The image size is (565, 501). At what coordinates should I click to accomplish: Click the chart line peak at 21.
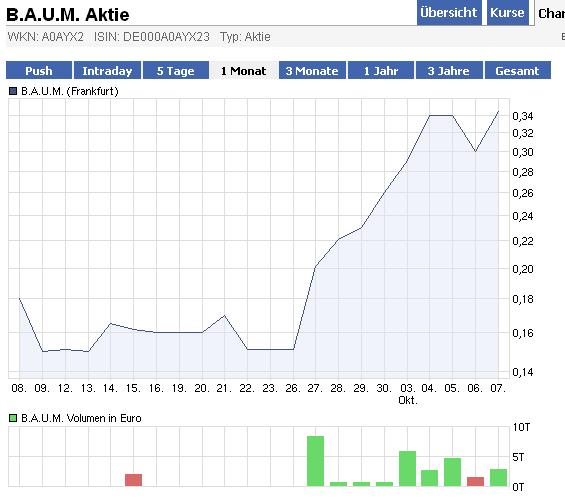click(224, 316)
